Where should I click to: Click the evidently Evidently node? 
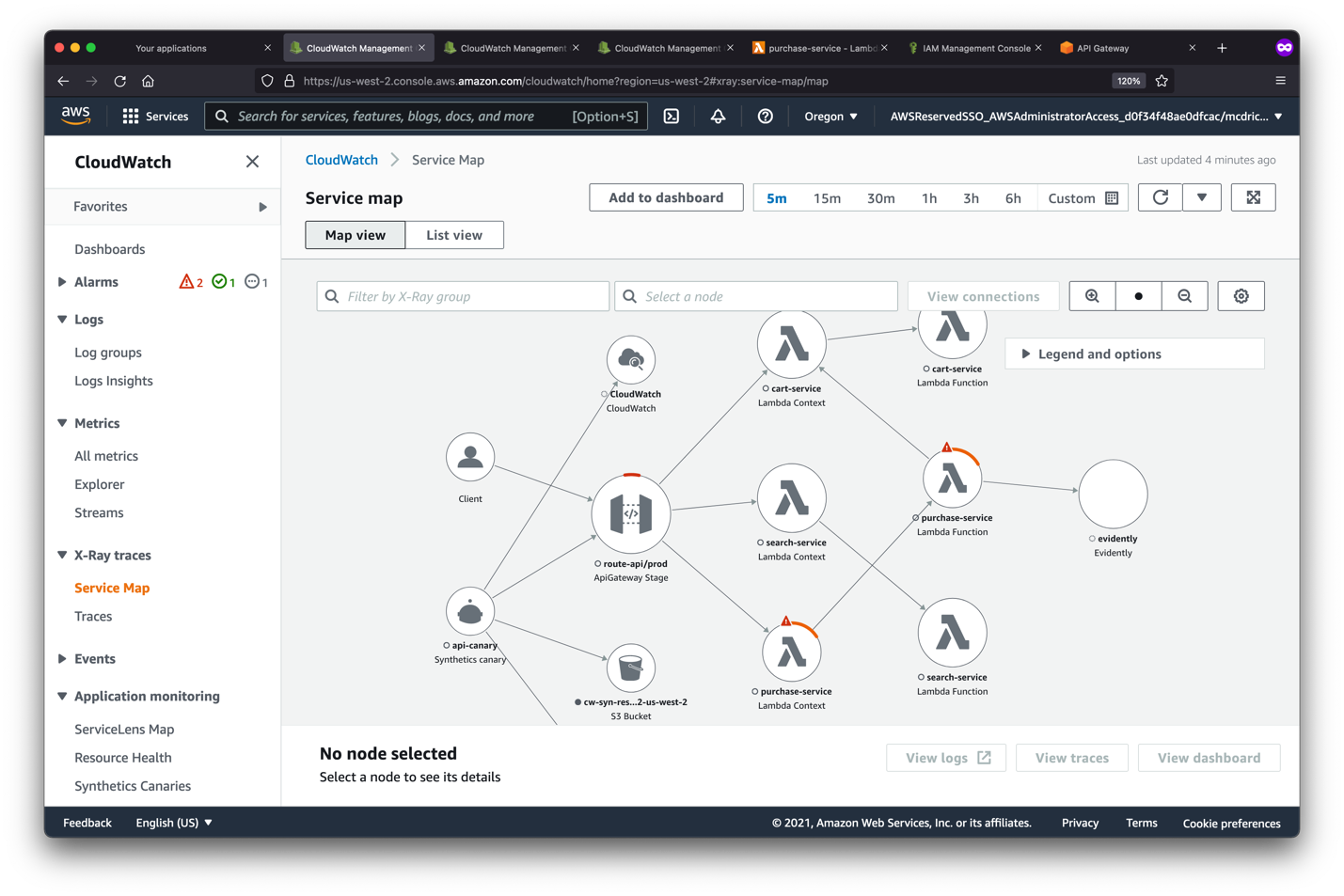pos(1113,494)
